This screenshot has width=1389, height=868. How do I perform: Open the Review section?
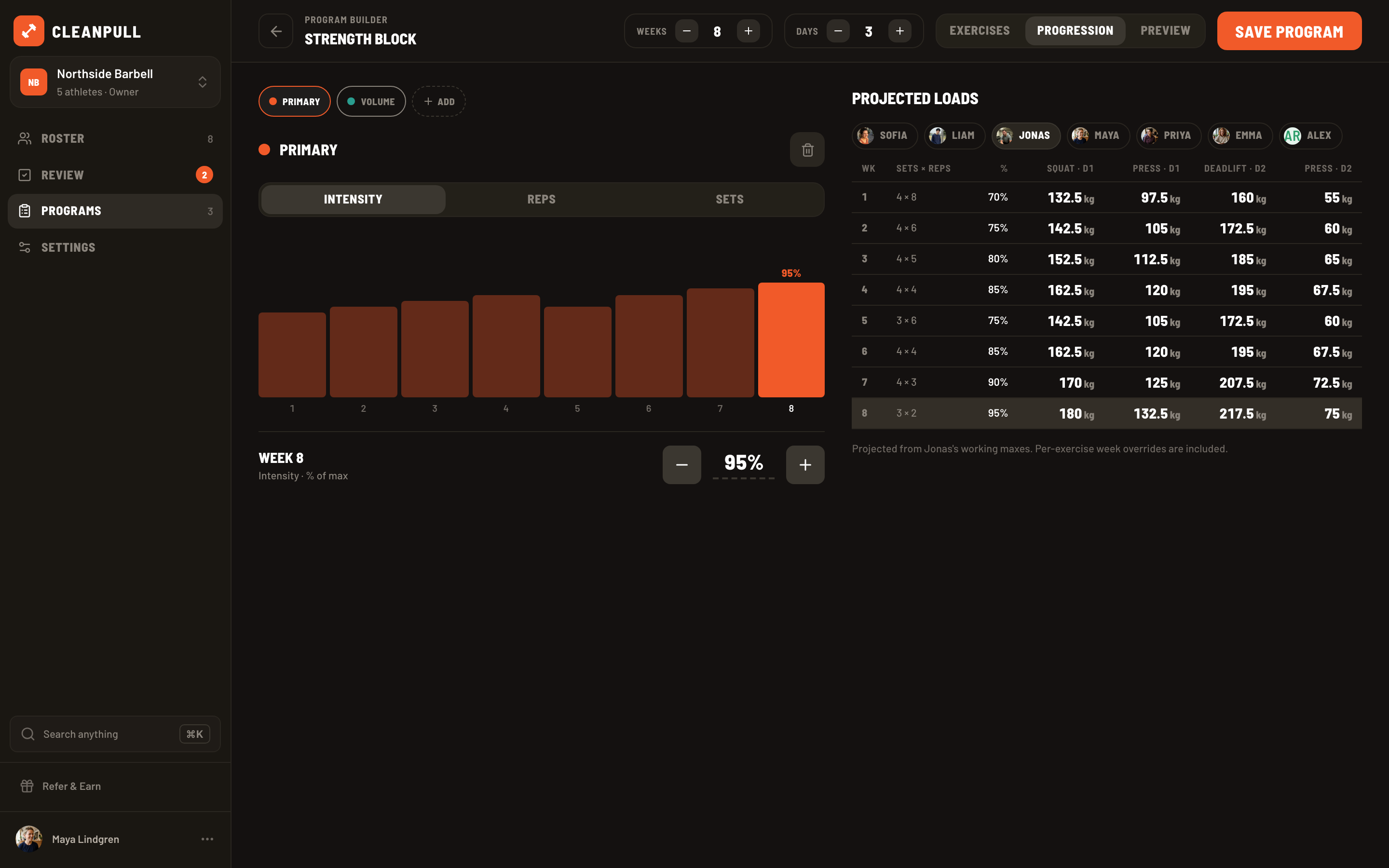(115, 175)
